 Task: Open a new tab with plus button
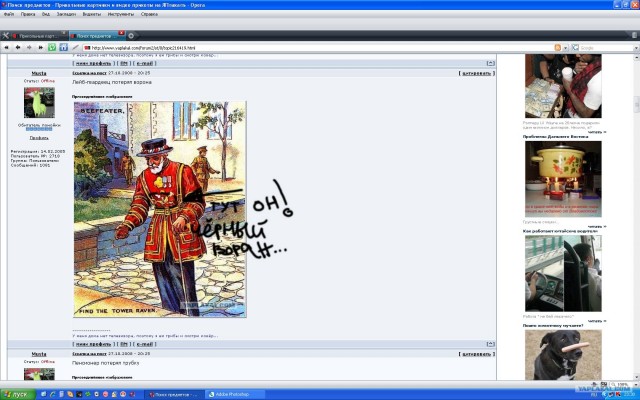pyautogui.click(x=131, y=36)
